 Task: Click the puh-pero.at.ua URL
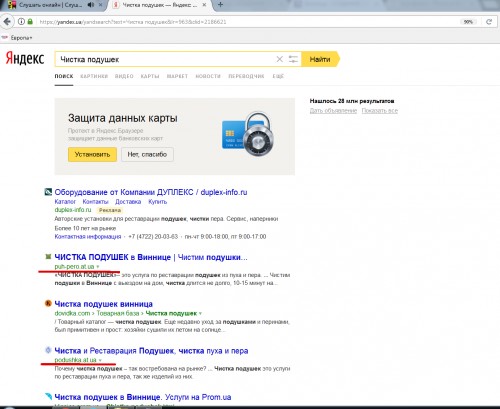(74, 267)
